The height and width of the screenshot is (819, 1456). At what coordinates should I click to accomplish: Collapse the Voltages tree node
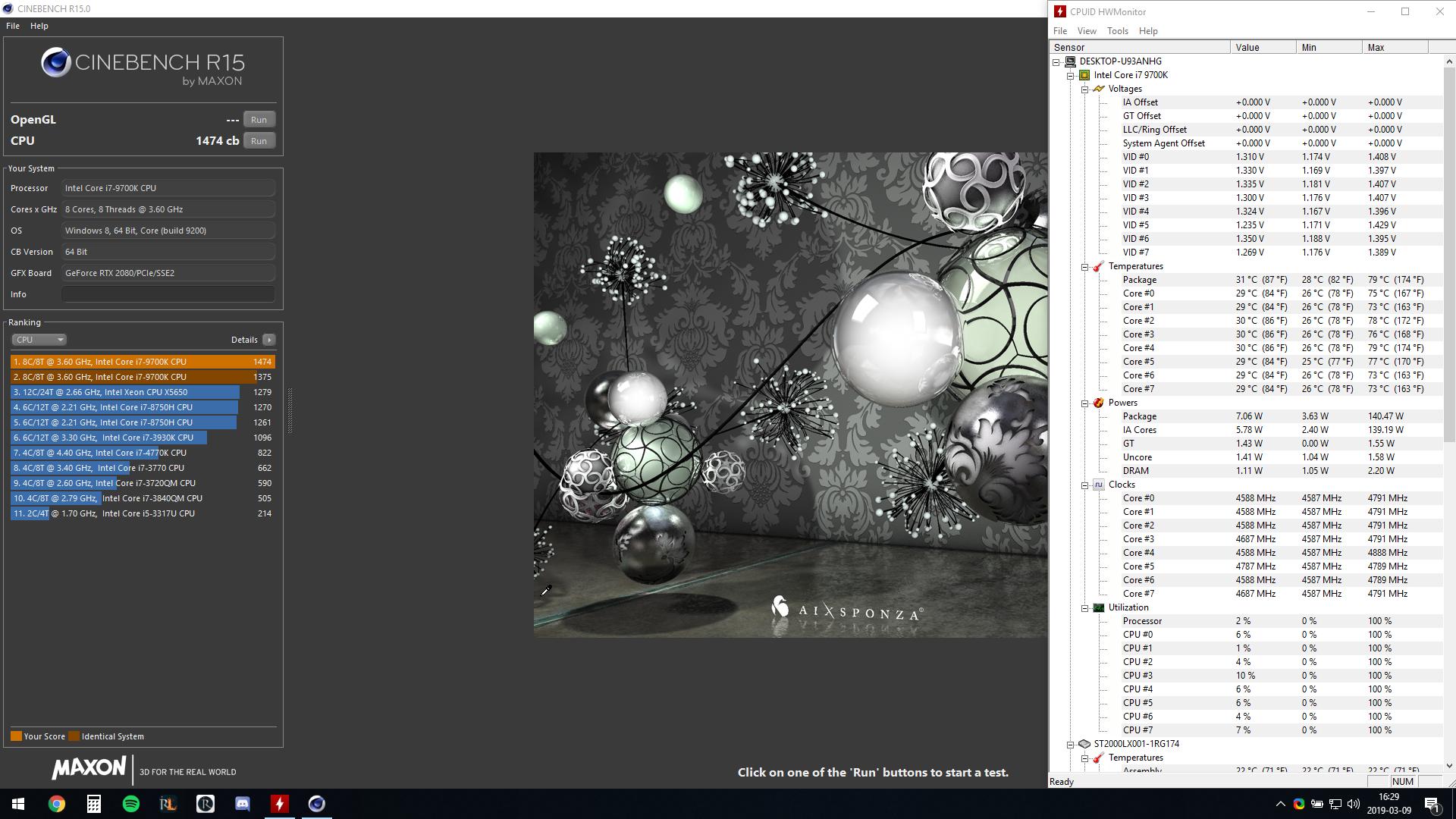pyautogui.click(x=1085, y=89)
